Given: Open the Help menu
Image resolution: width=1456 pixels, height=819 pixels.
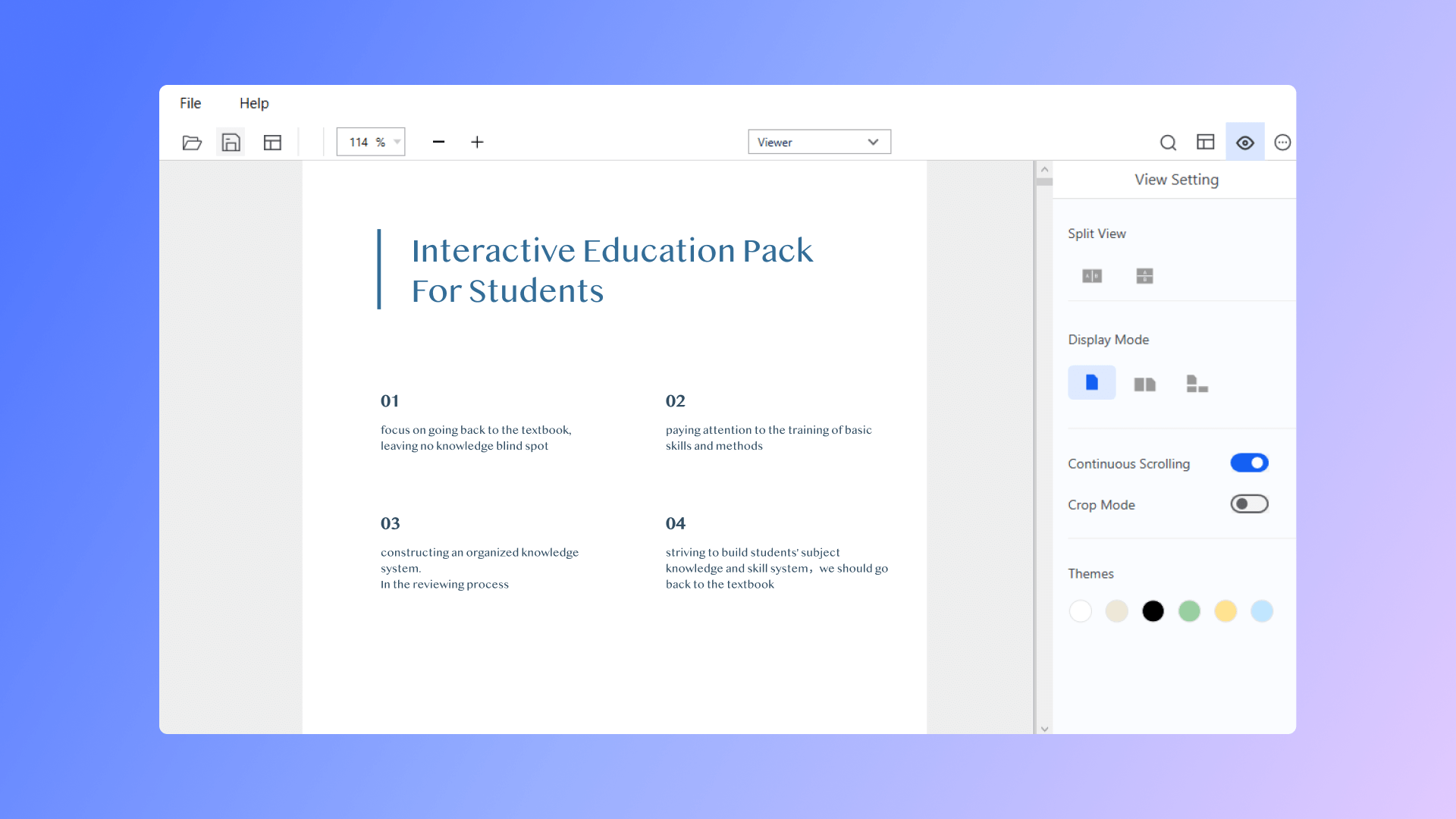Looking at the screenshot, I should (254, 103).
